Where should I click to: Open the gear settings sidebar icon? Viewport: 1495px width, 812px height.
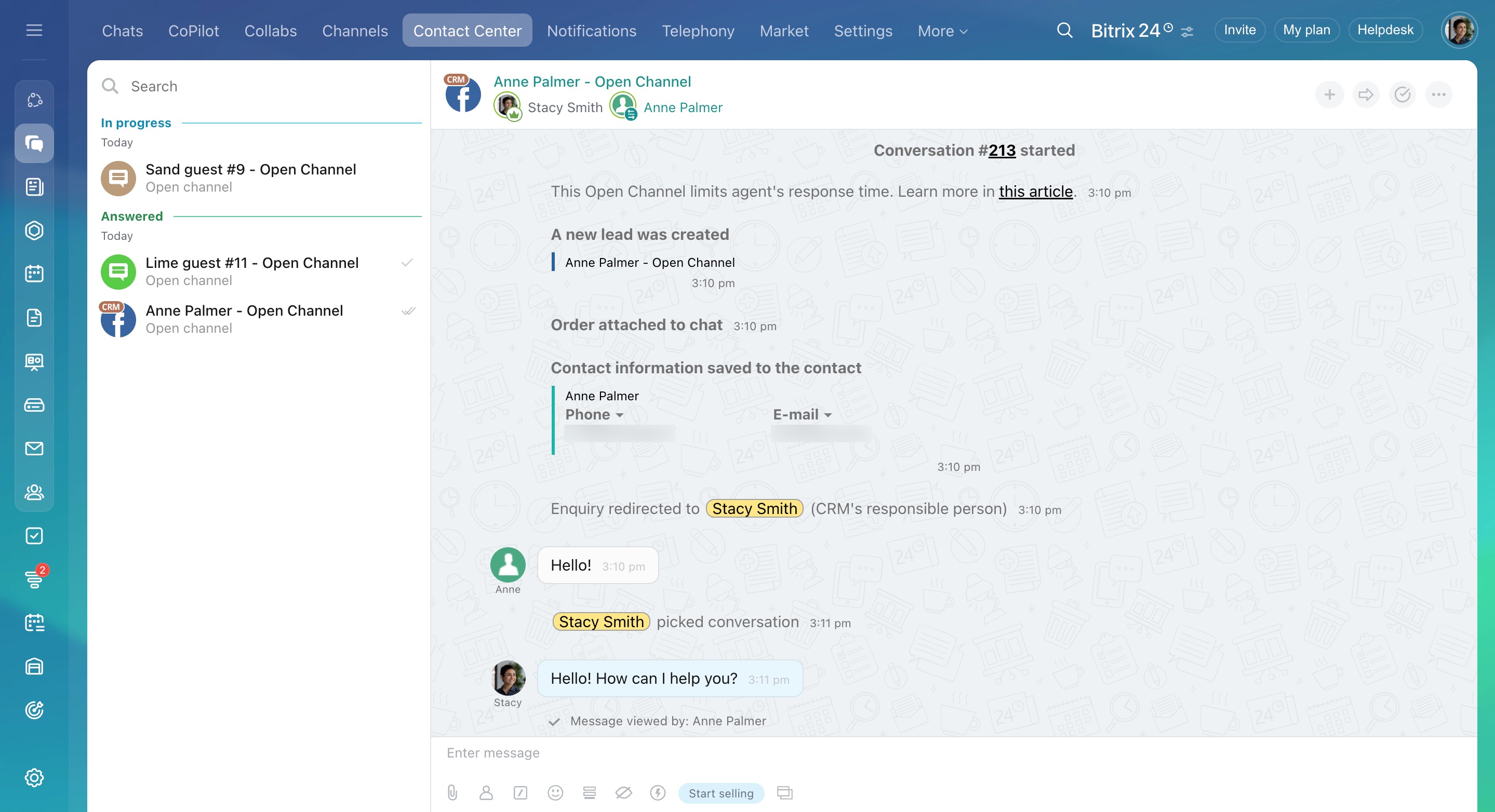pyautogui.click(x=34, y=778)
